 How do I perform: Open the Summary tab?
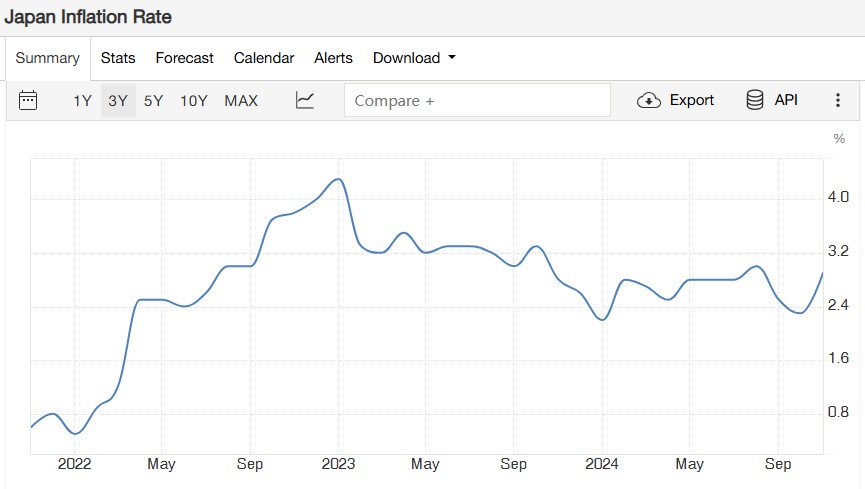click(47, 58)
